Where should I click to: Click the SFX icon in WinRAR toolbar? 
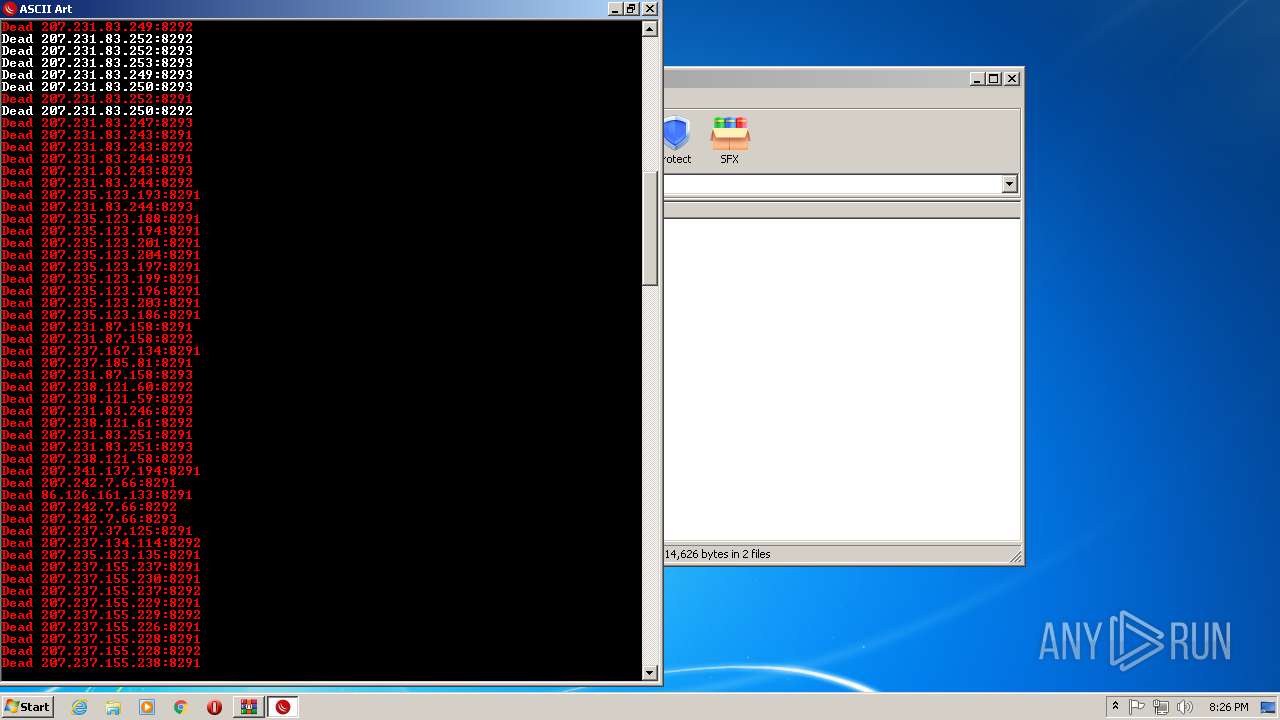(x=730, y=140)
